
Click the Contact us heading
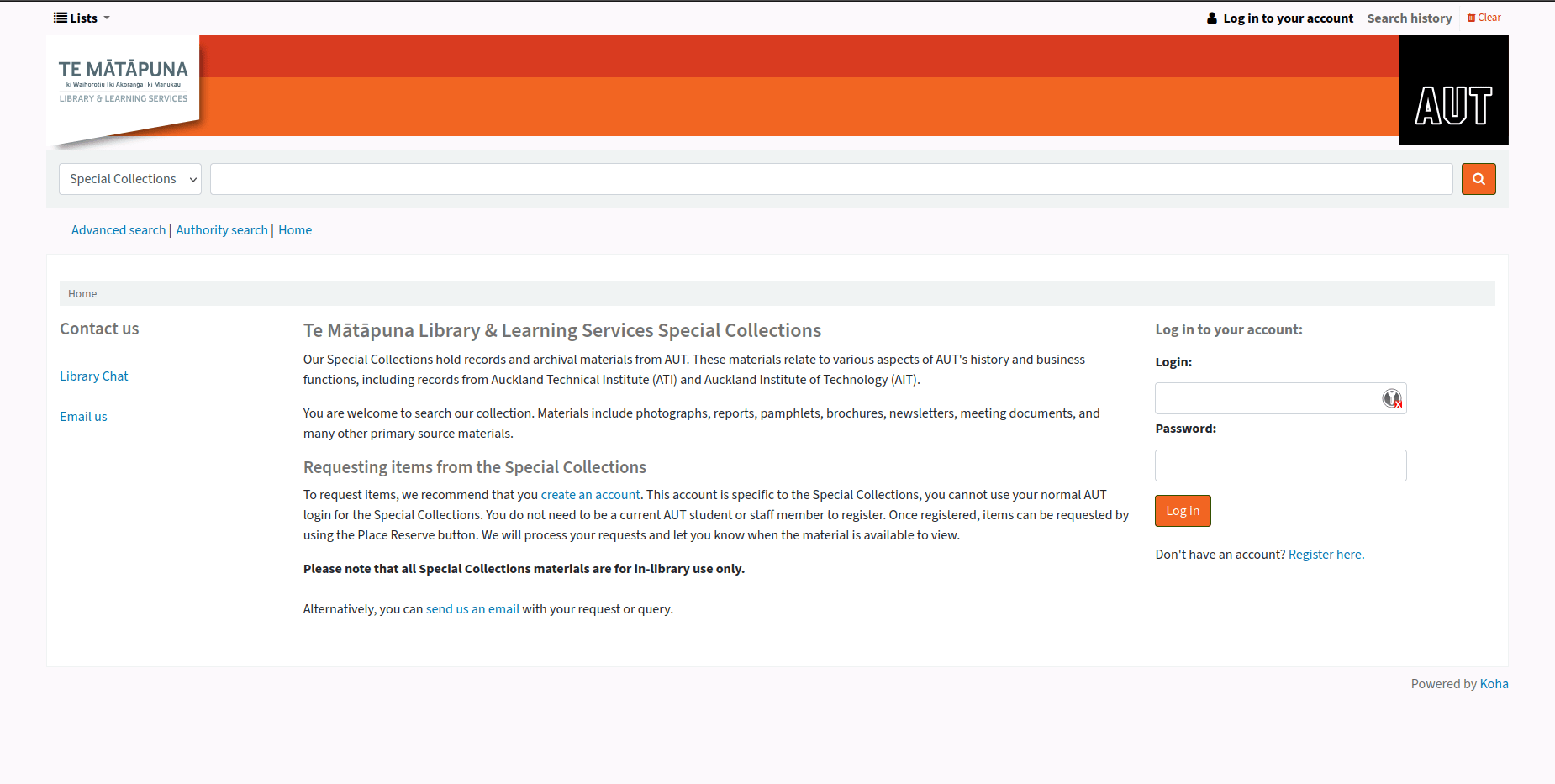99,329
